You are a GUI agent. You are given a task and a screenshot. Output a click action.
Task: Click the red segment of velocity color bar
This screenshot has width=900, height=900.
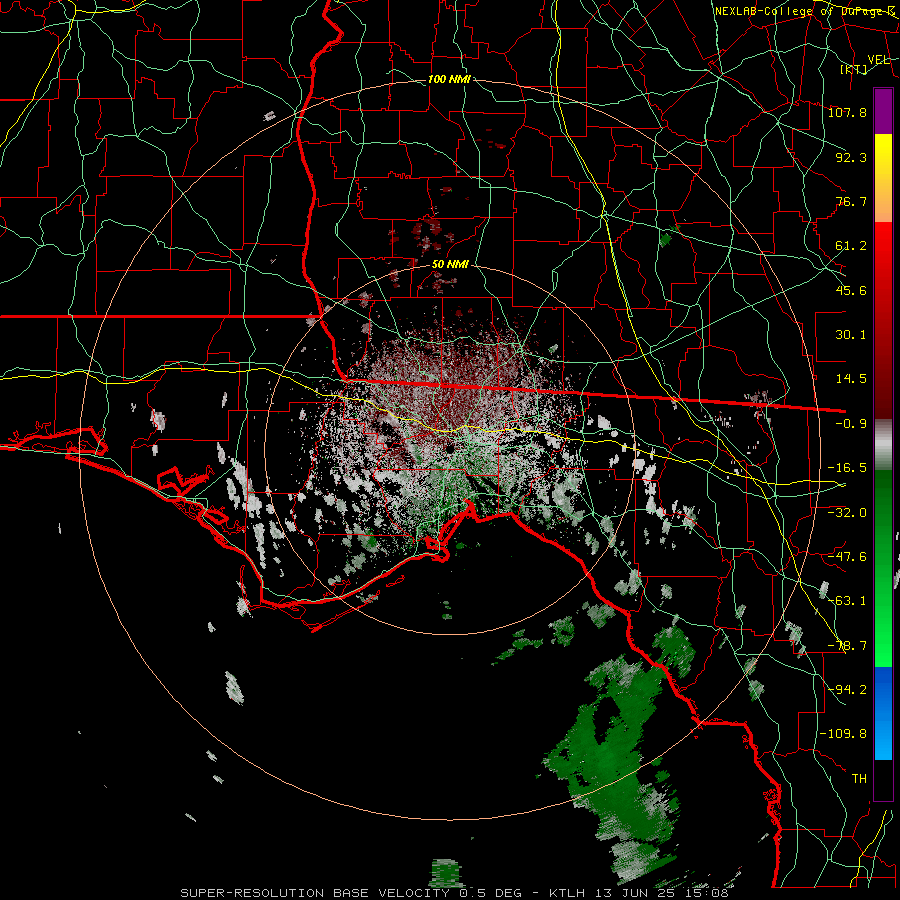tap(883, 320)
